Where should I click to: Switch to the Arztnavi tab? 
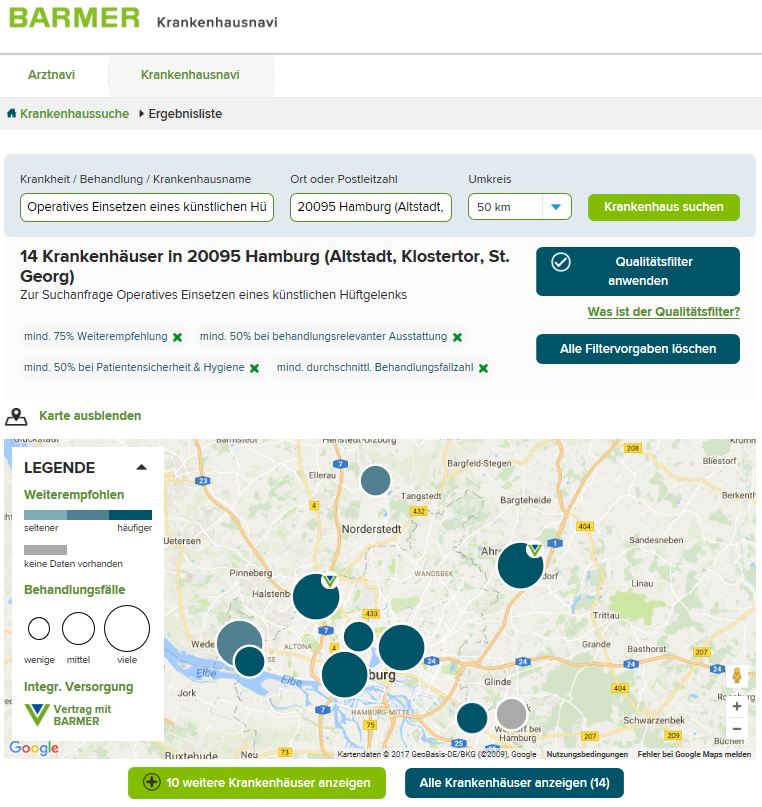52,75
